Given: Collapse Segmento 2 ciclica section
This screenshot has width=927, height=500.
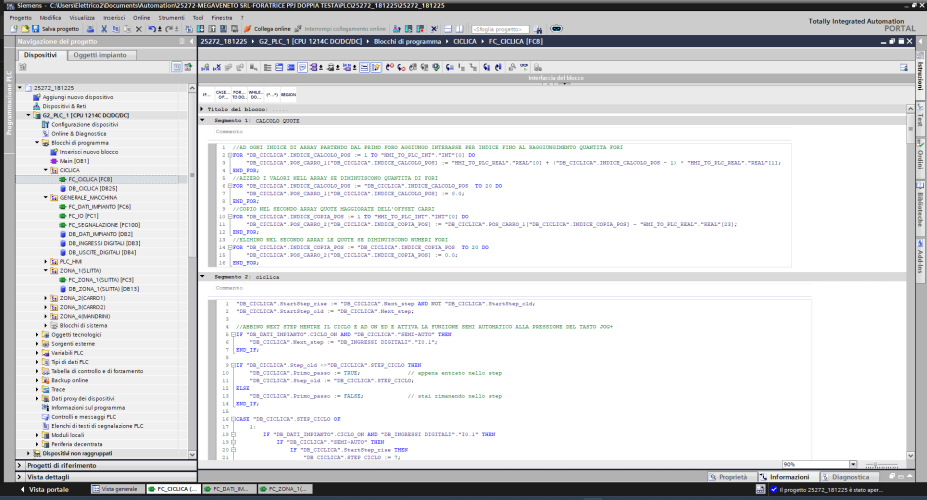Looking at the screenshot, I should pos(204,276).
